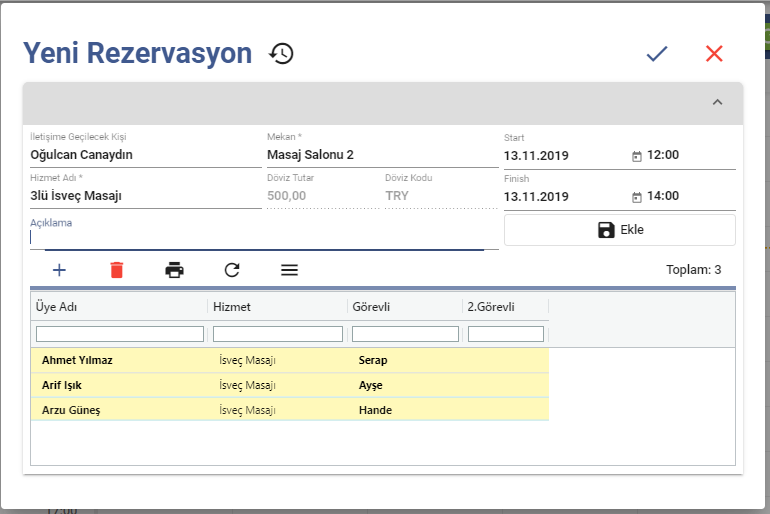This screenshot has width=770, height=514.
Task: Open the Start date calendar picker
Action: point(636,156)
